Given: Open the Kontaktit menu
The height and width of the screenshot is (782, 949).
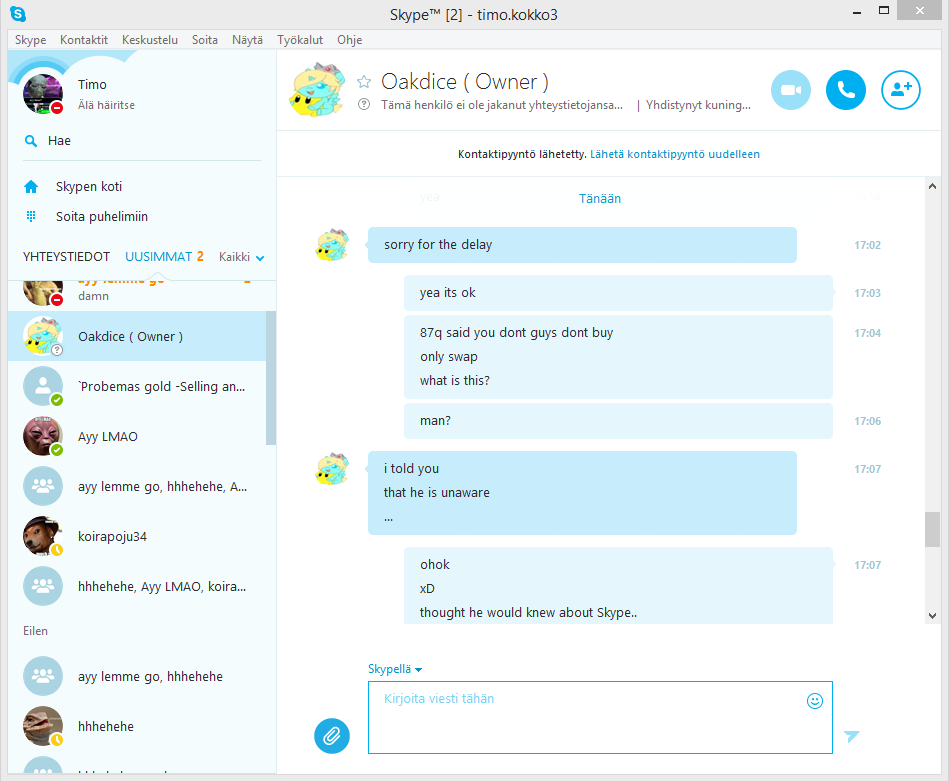Looking at the screenshot, I should 84,40.
